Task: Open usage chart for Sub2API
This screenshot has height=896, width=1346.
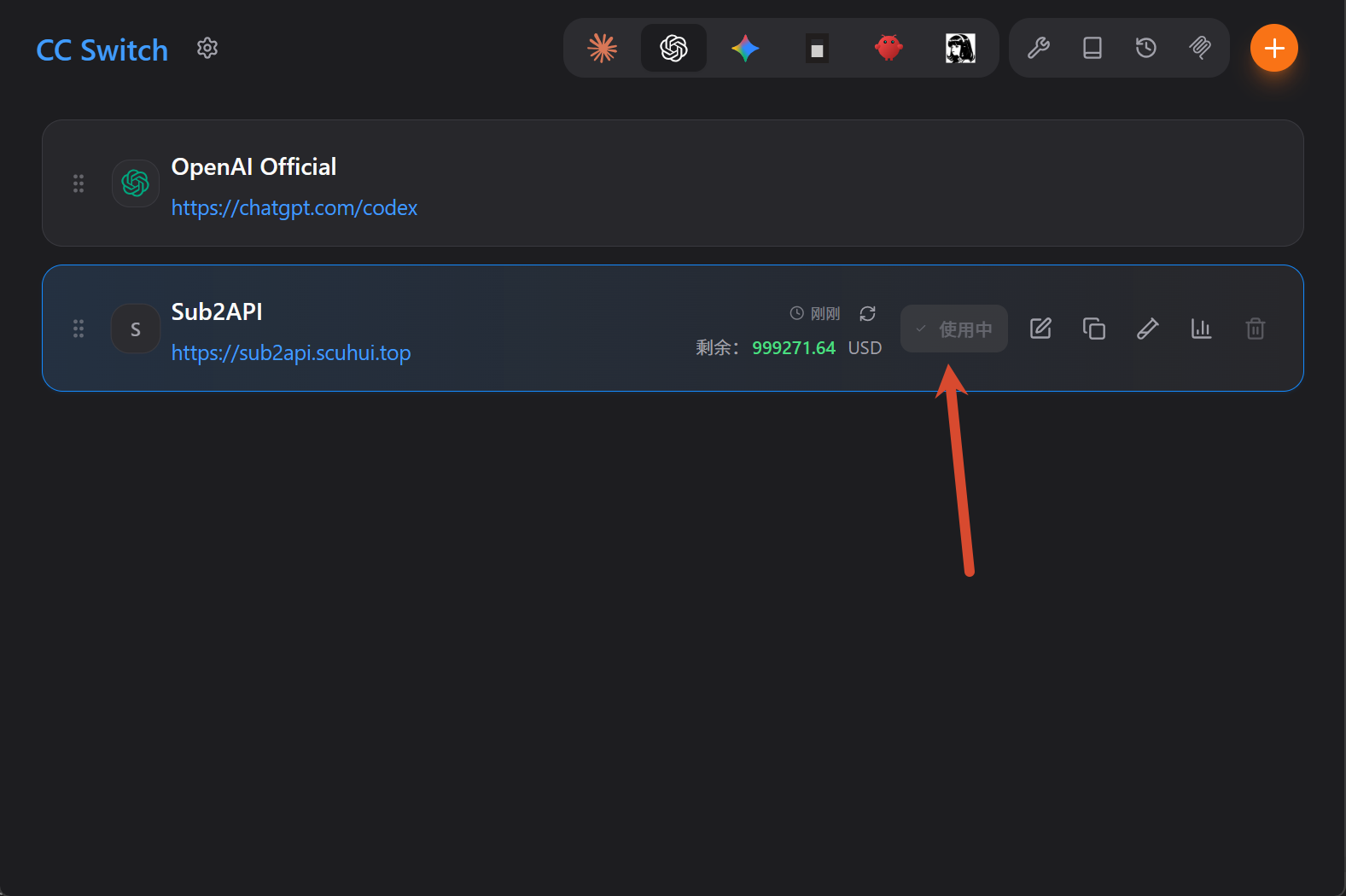Action: coord(1202,329)
